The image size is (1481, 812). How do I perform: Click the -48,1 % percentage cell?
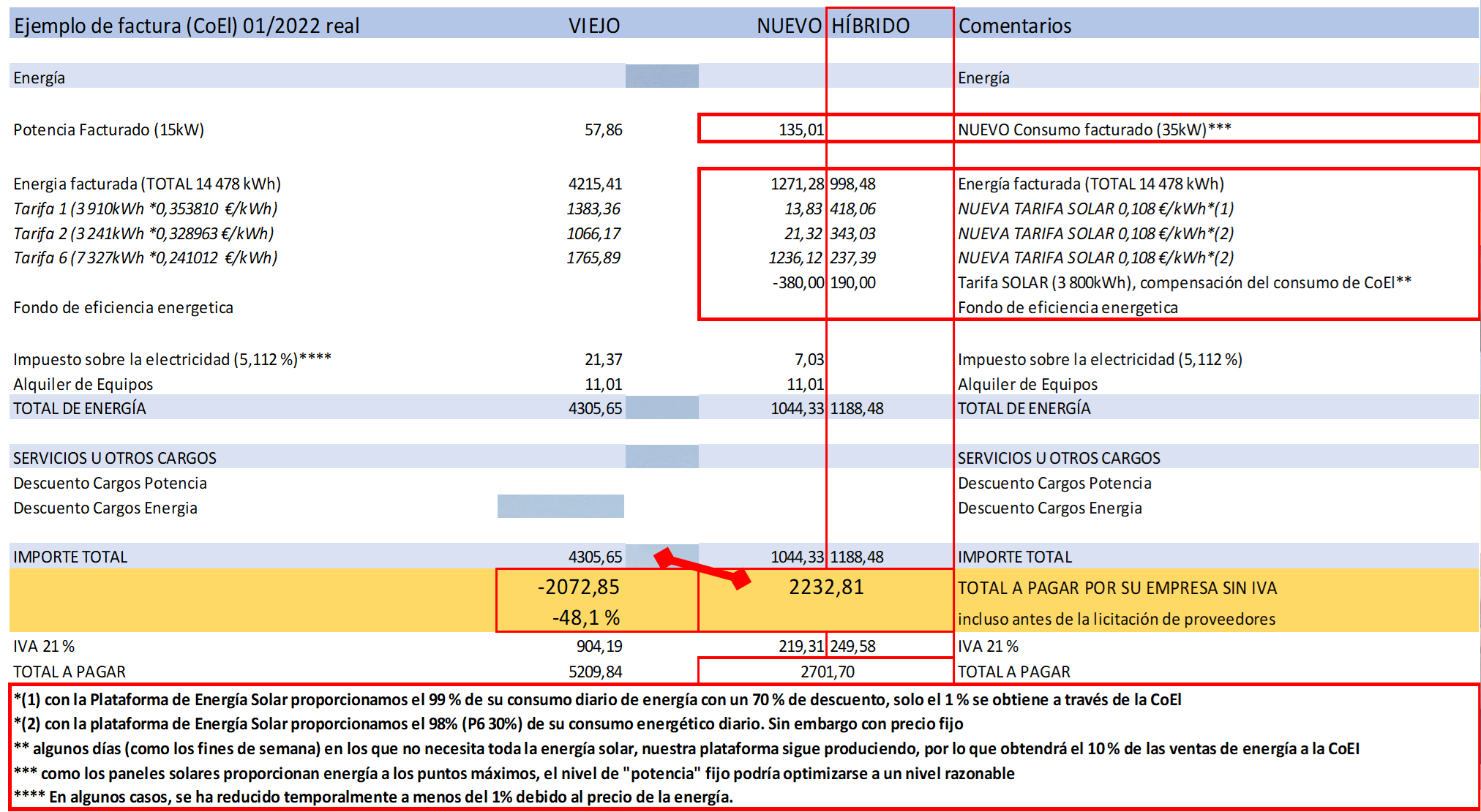coord(585,617)
